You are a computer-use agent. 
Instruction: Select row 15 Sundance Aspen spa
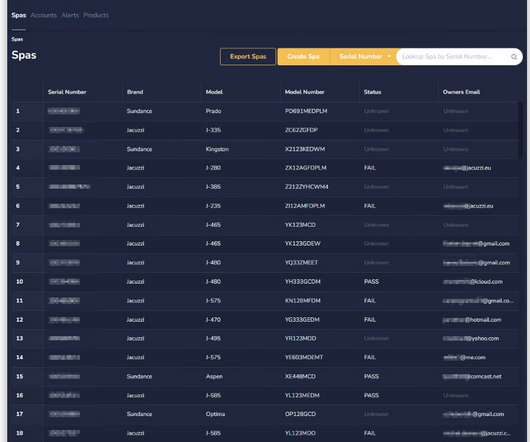266,376
